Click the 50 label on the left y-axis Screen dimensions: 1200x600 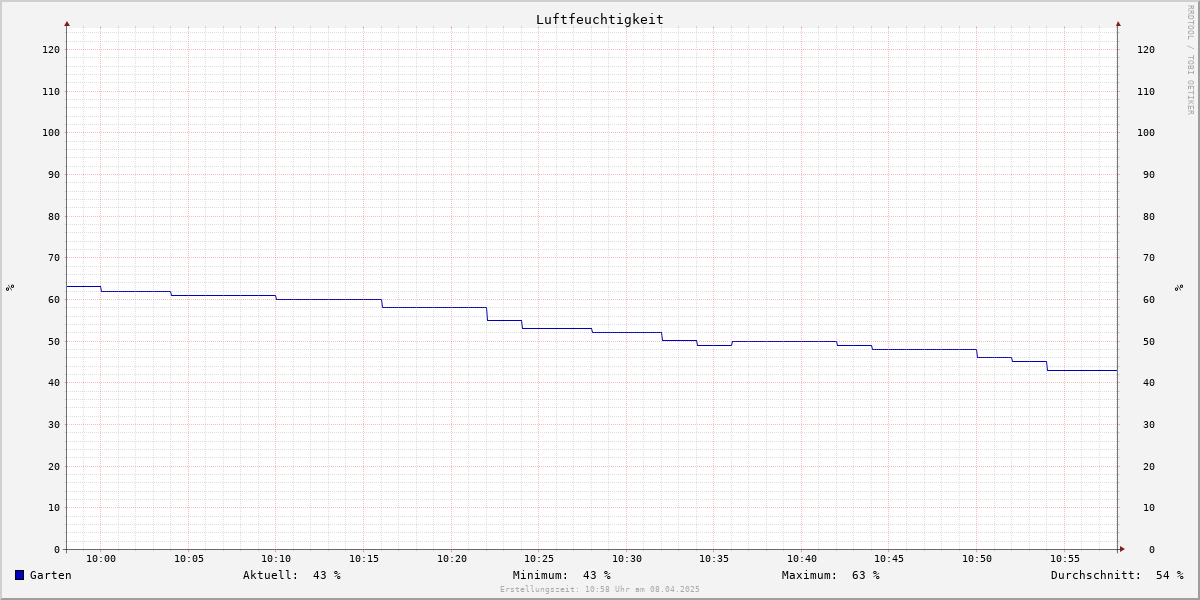(x=54, y=341)
